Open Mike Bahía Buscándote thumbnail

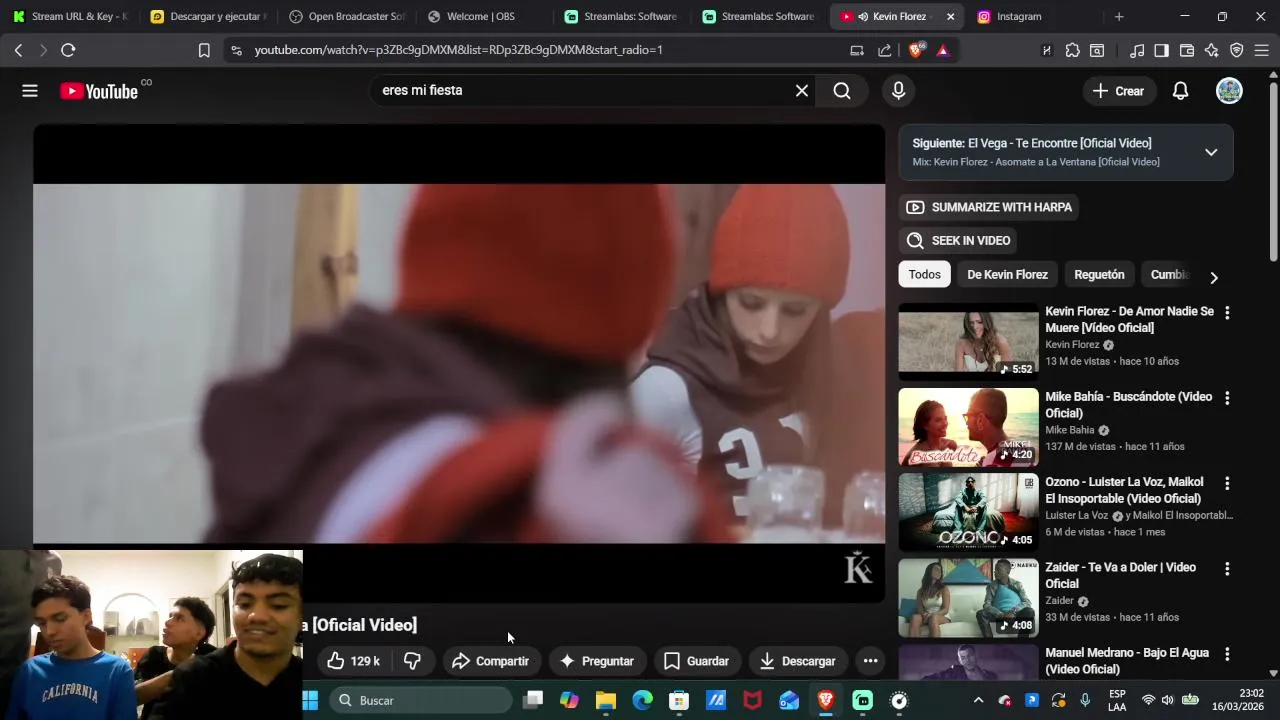(968, 427)
